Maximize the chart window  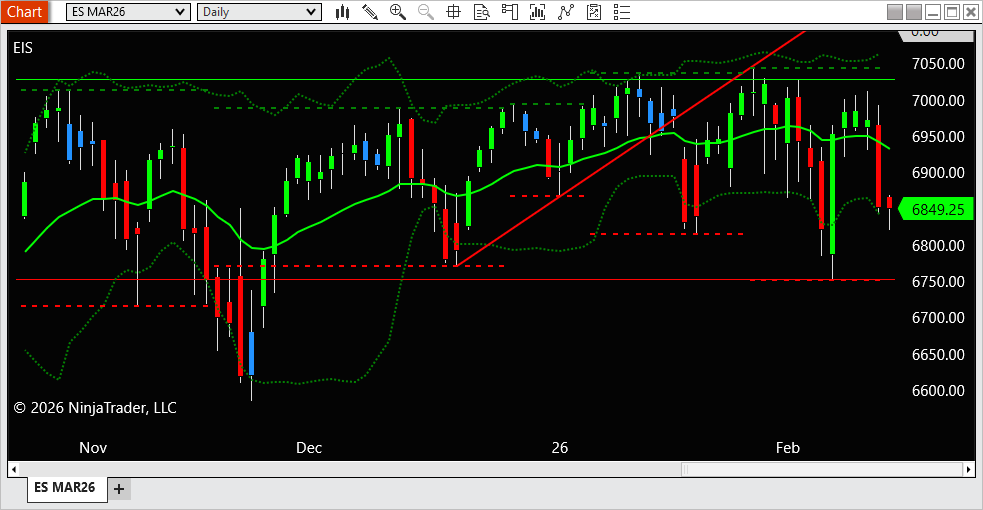[x=952, y=12]
